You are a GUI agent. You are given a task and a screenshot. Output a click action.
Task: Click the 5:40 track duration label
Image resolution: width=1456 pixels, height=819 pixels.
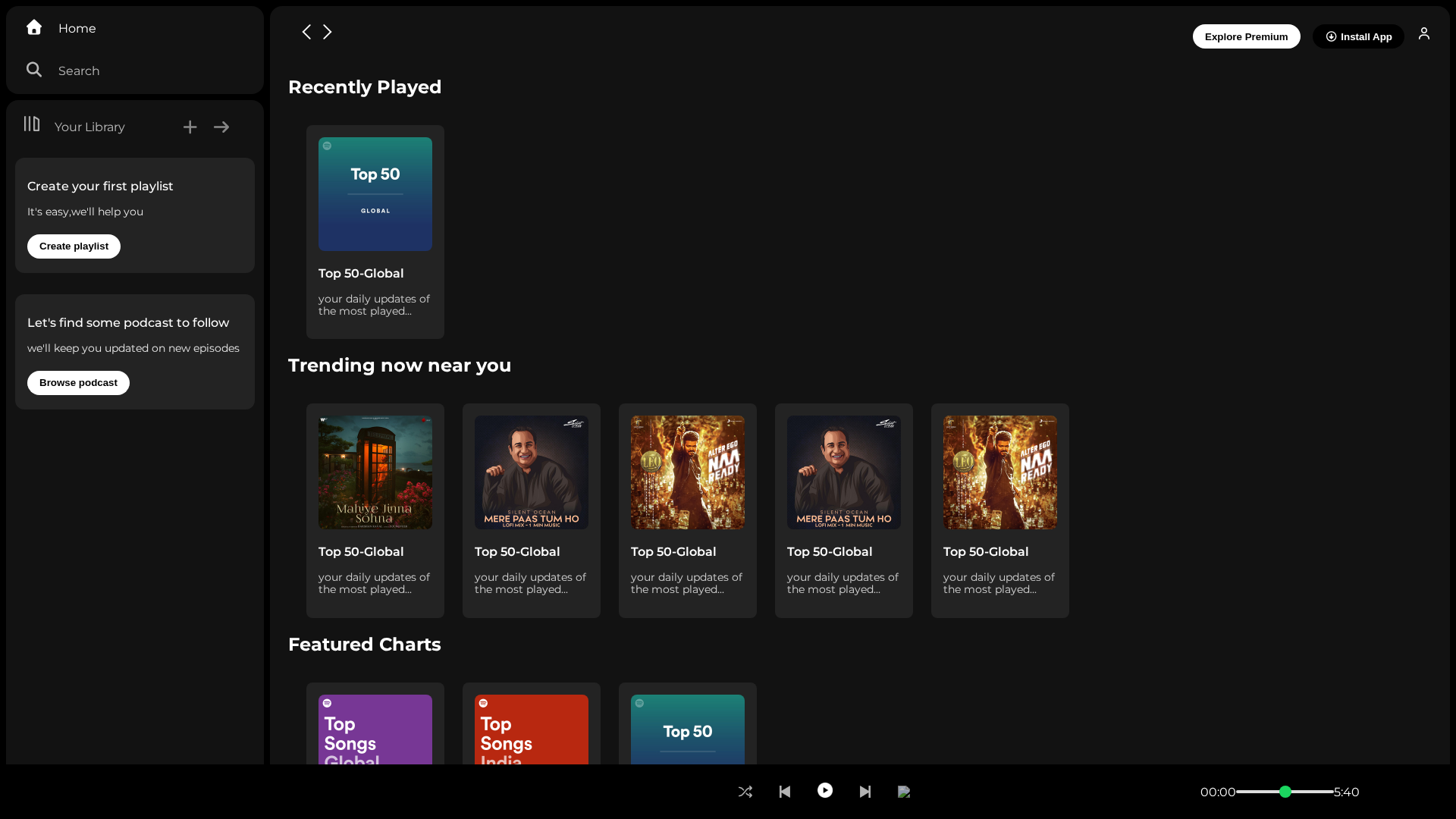[1347, 792]
